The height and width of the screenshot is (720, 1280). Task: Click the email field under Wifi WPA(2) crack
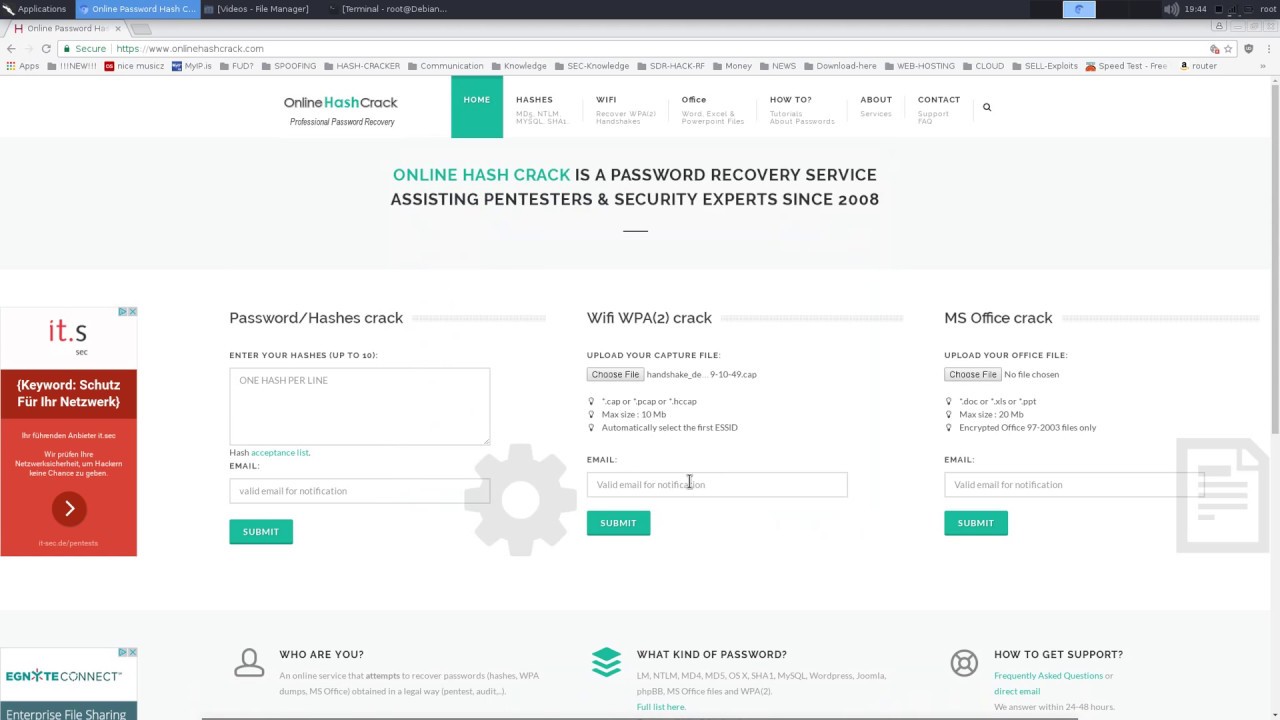click(x=717, y=485)
